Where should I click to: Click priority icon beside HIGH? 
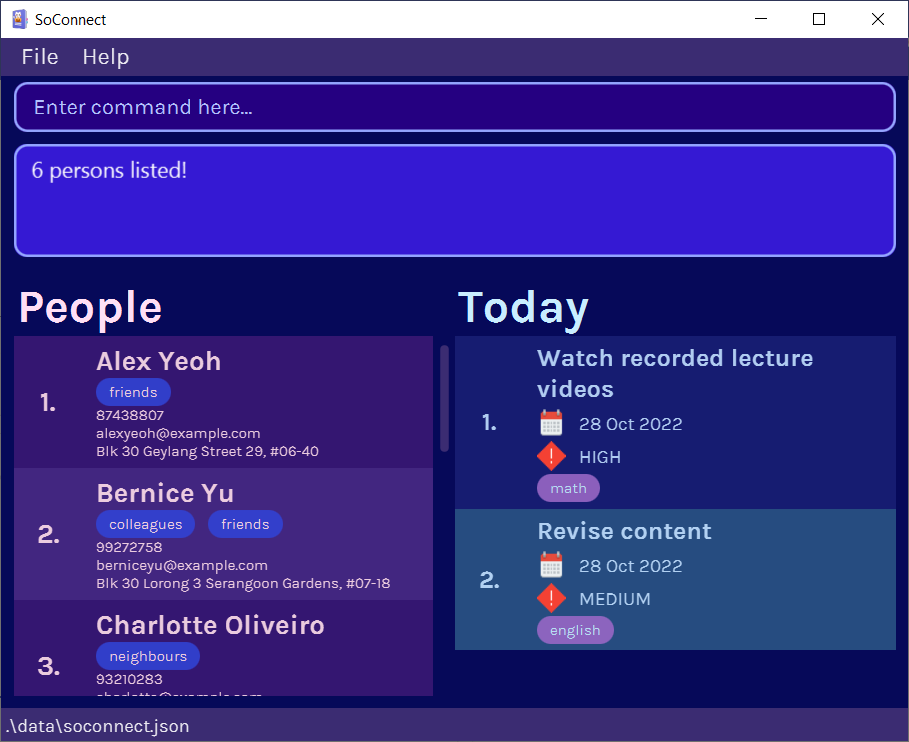pyautogui.click(x=551, y=456)
